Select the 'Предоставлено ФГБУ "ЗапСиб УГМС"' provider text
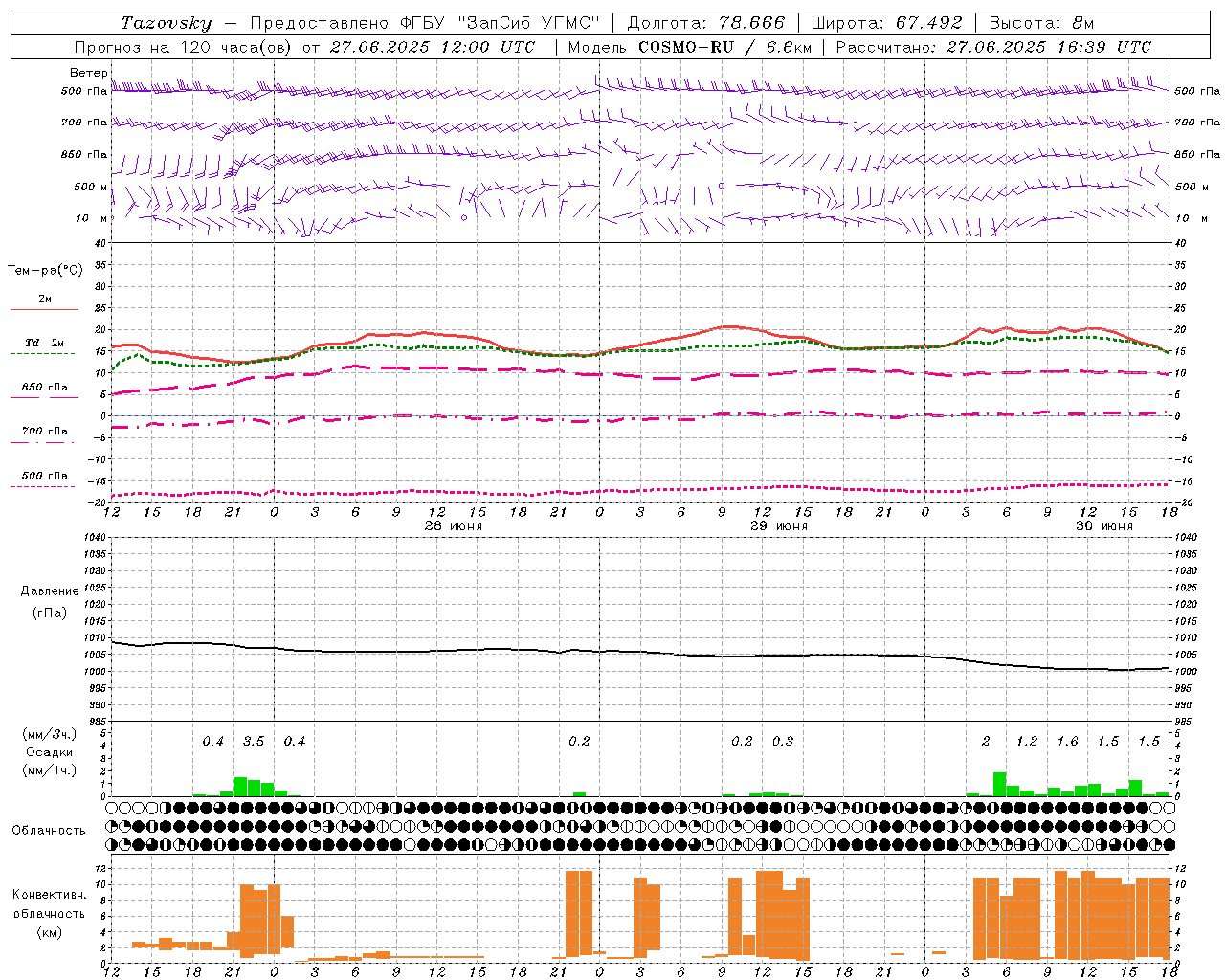1225x980 pixels. [425, 23]
